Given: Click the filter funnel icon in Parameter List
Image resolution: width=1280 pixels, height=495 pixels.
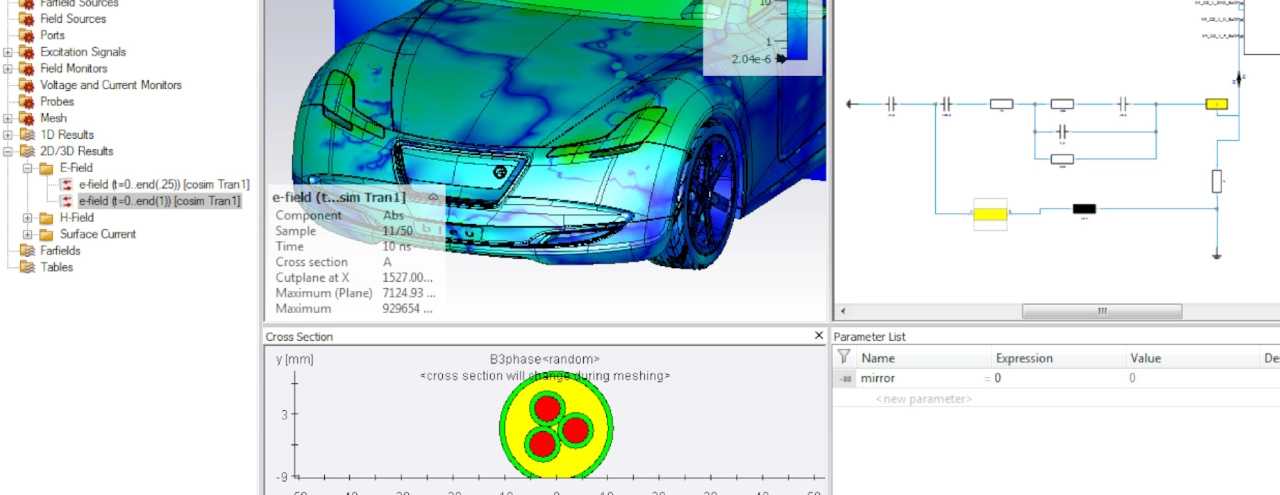Looking at the screenshot, I should [843, 357].
